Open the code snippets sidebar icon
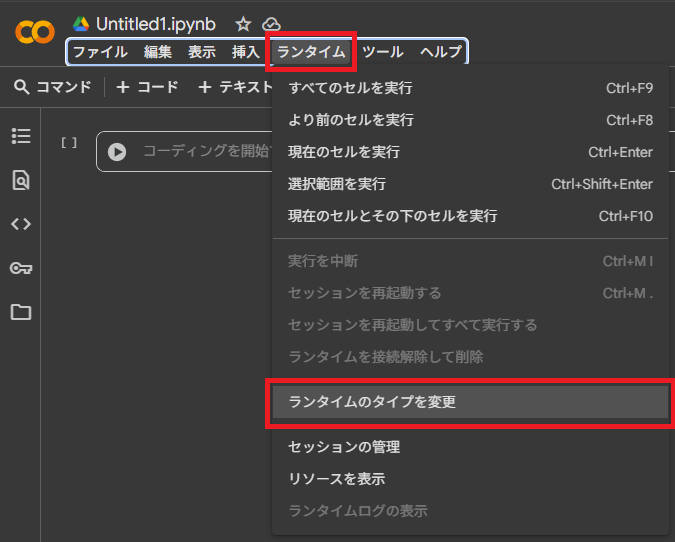 coord(21,224)
